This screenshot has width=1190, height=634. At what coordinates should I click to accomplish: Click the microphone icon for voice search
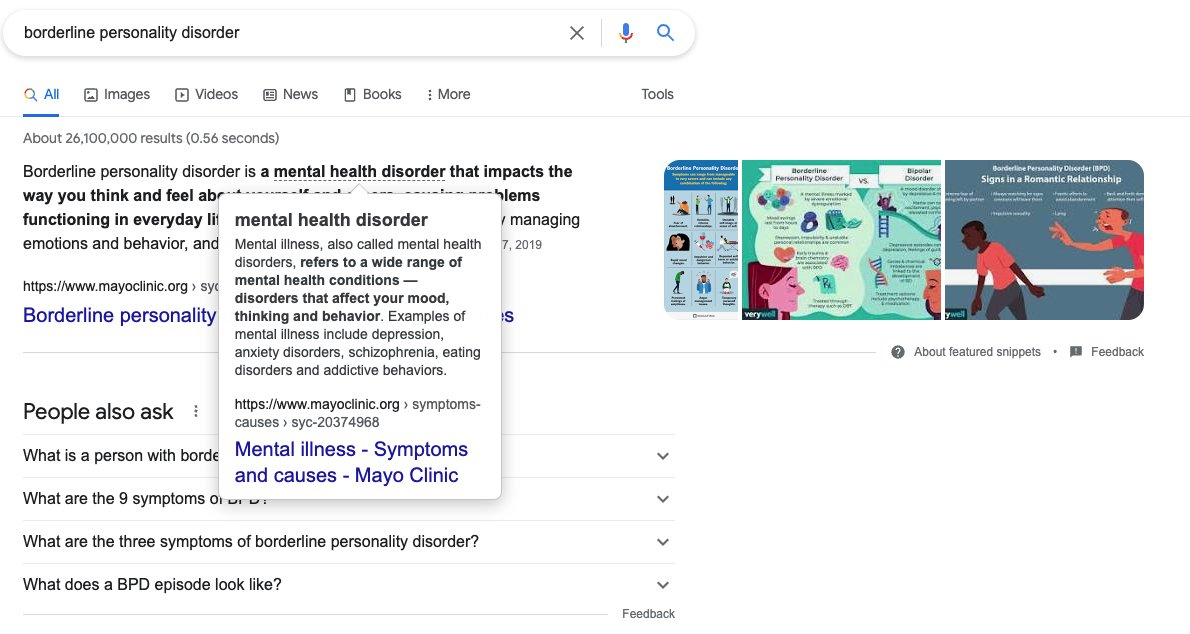[625, 32]
